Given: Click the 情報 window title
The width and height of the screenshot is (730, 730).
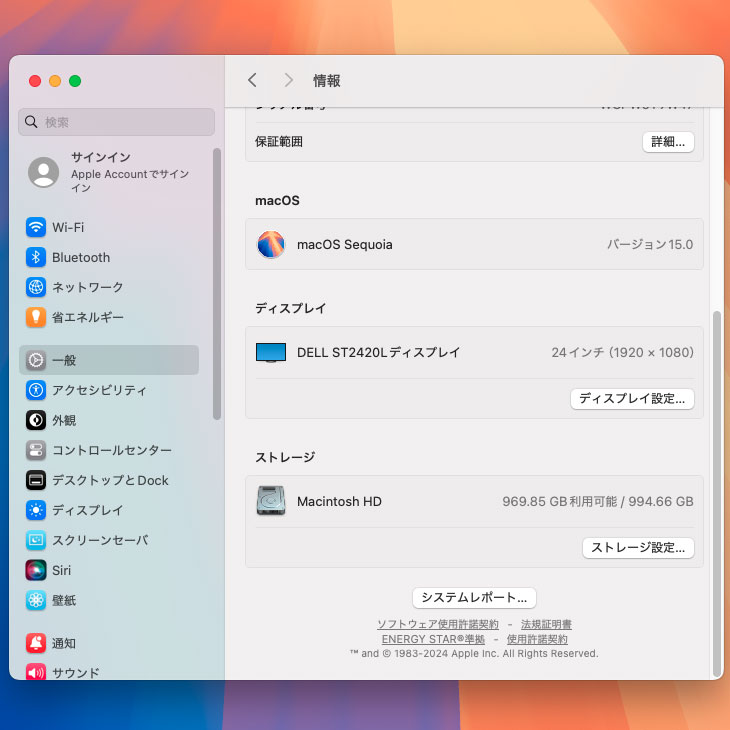Looking at the screenshot, I should (x=326, y=80).
